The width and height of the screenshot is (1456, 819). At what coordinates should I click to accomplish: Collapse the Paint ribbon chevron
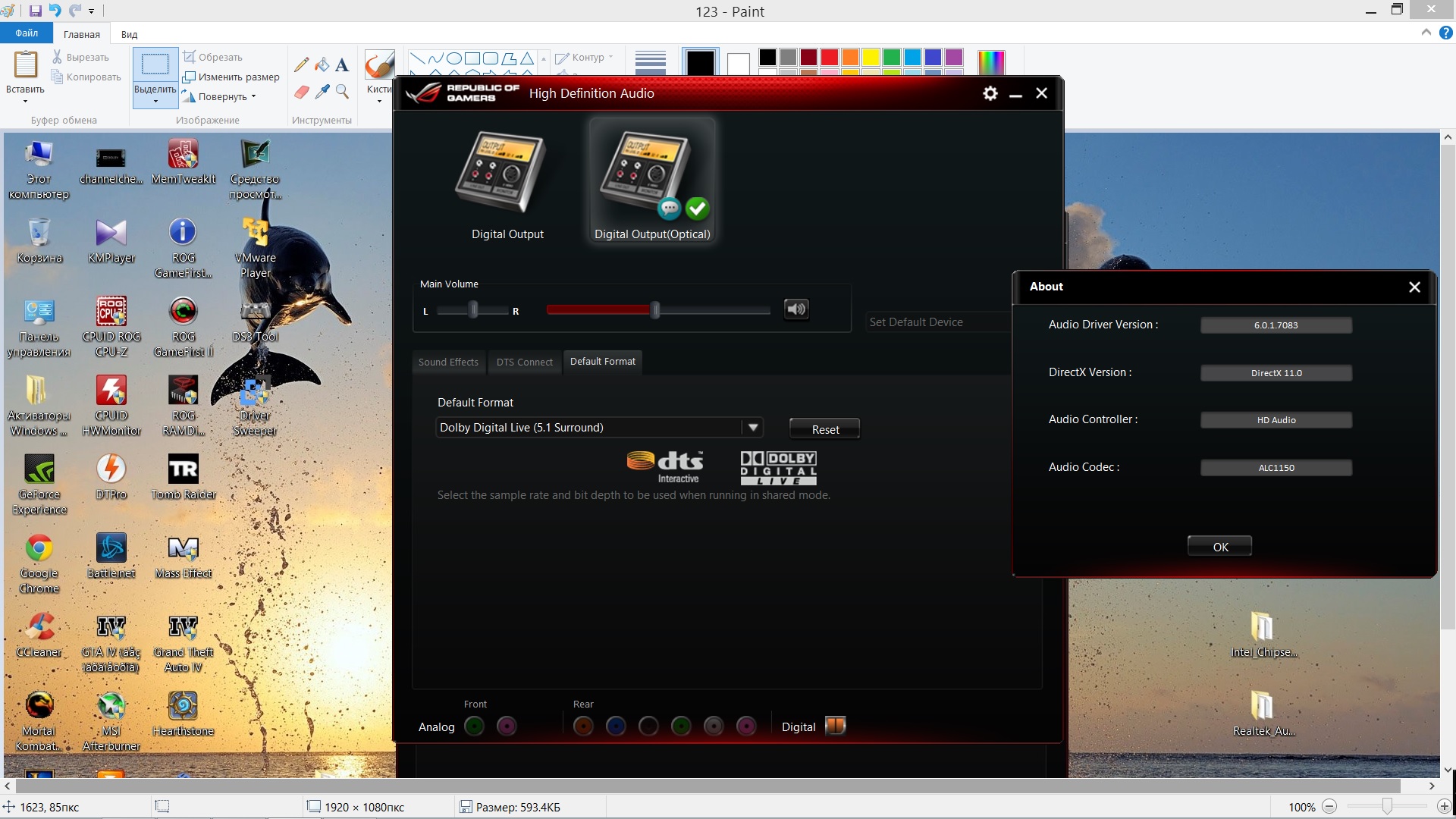tap(1426, 33)
